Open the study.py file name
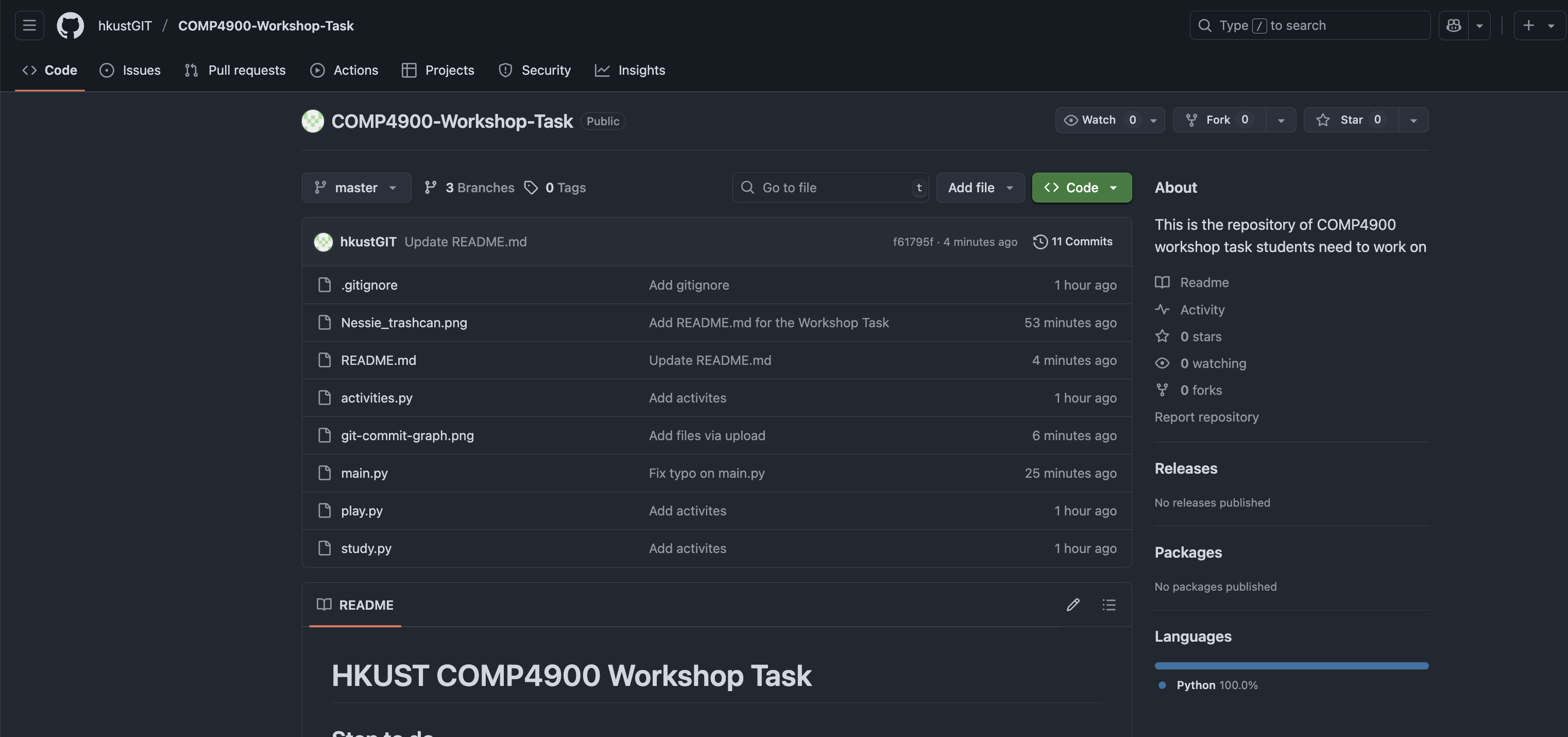The image size is (1568, 737). [x=366, y=548]
